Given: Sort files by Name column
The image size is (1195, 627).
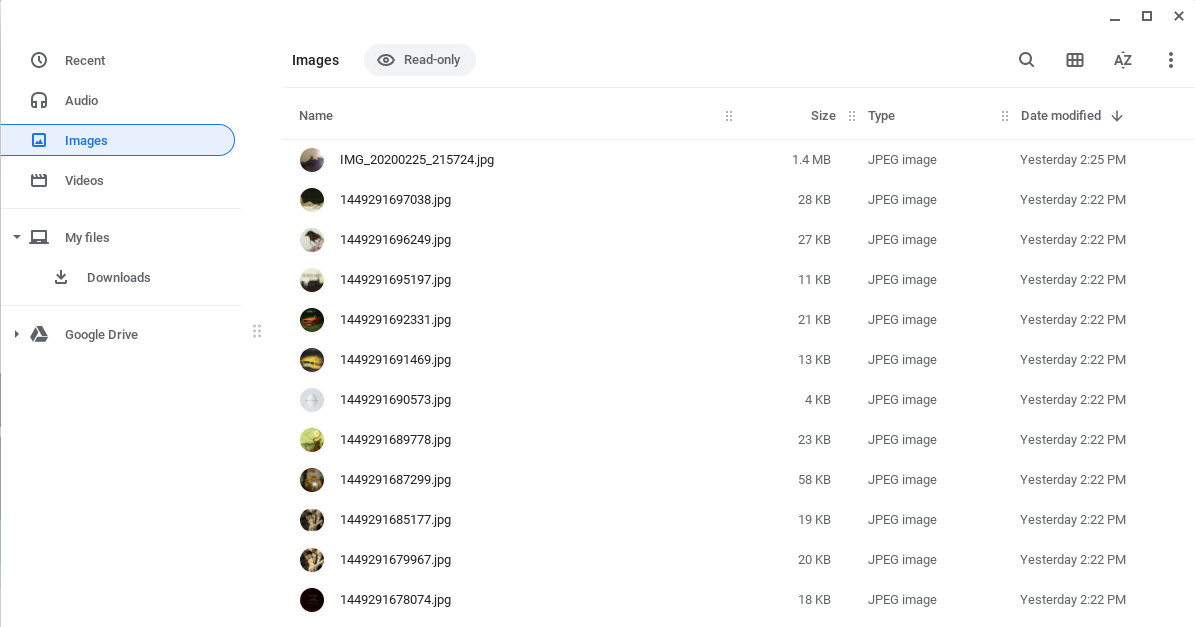Looking at the screenshot, I should pos(316,116).
